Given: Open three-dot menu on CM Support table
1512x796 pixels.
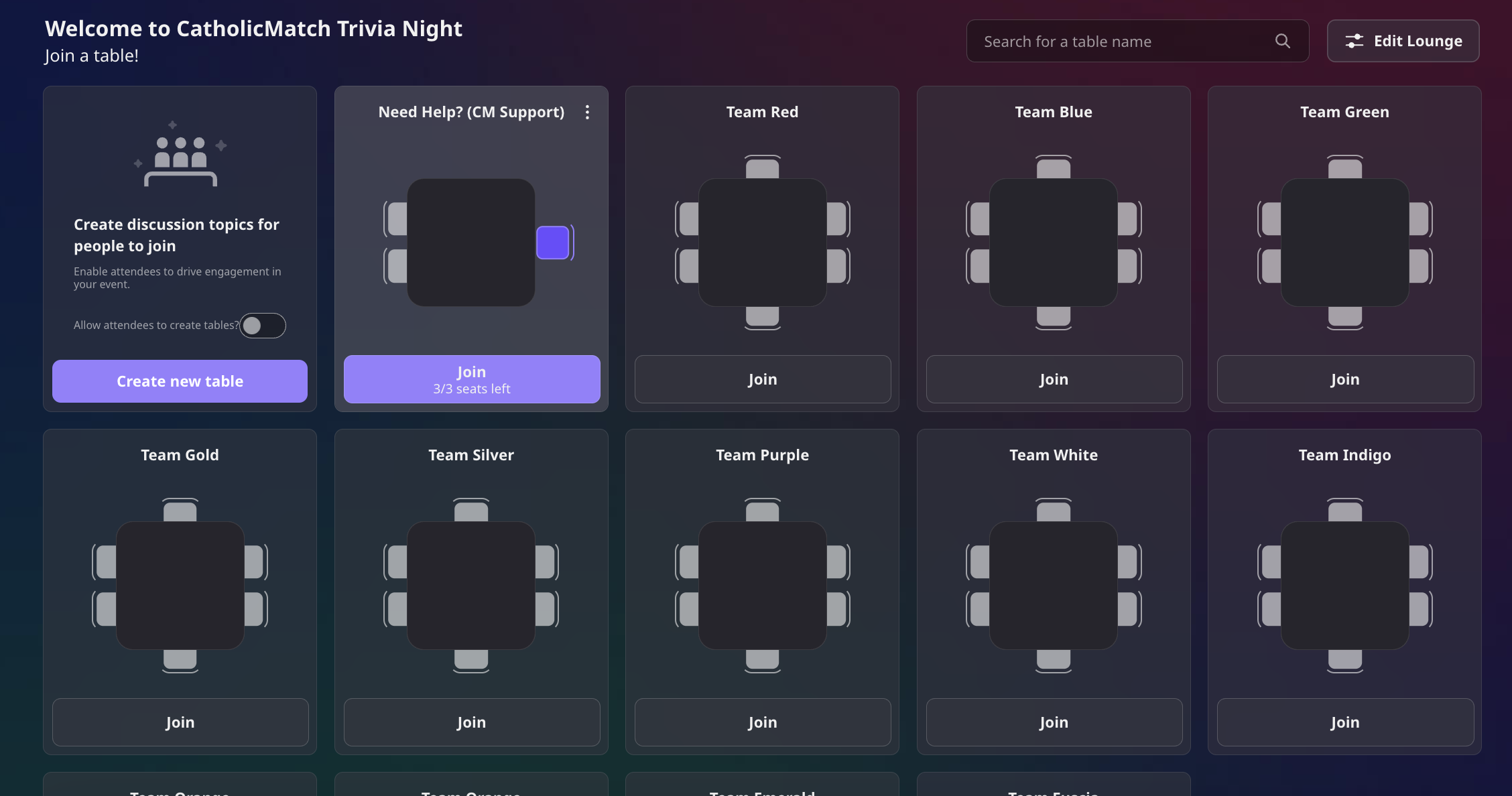Looking at the screenshot, I should click(587, 112).
